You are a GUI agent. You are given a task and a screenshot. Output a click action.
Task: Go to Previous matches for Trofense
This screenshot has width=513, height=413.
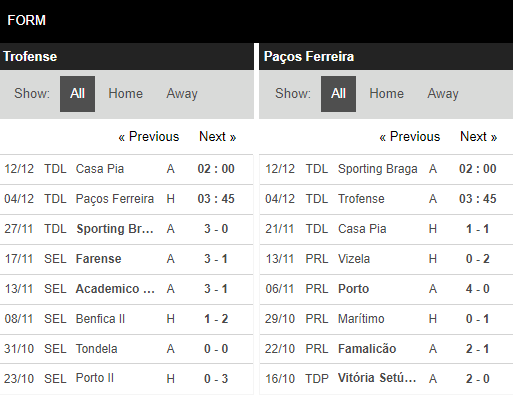coord(149,137)
